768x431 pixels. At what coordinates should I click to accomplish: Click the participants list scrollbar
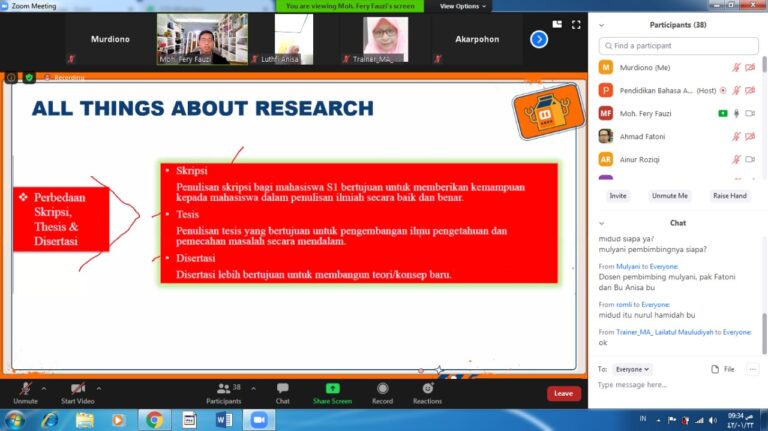765,65
